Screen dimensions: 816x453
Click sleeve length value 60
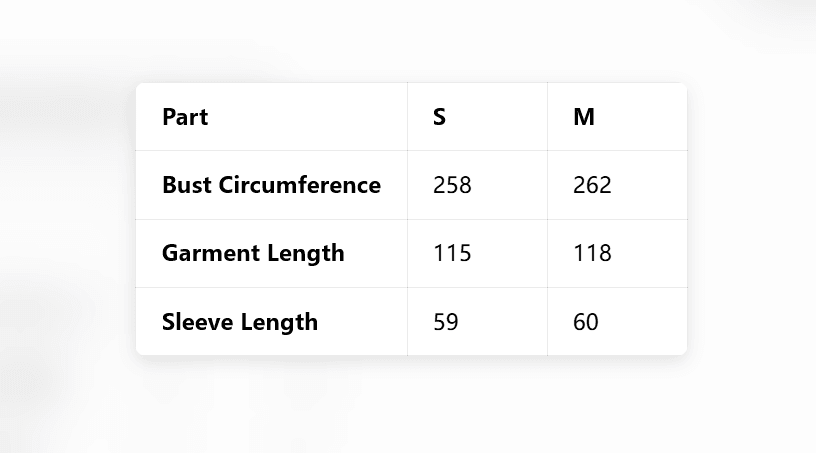[x=586, y=322]
